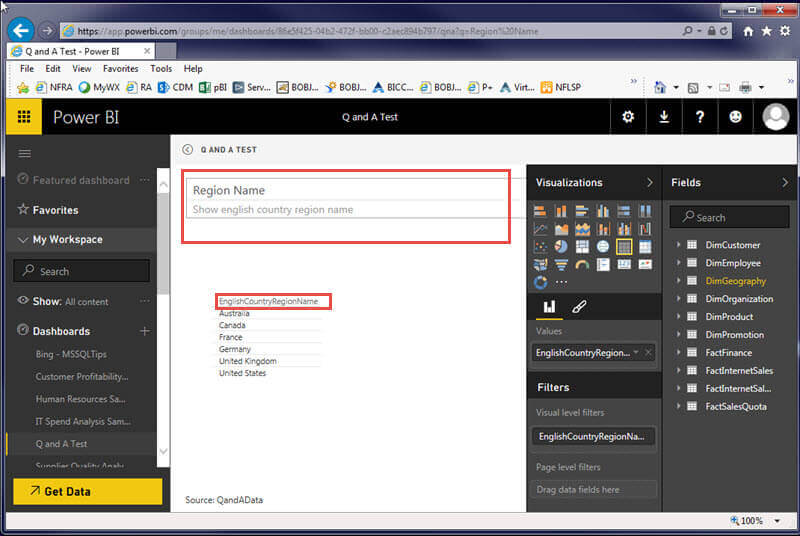The image size is (800, 536).
Task: Open the feedback smiley menu
Action: tap(735, 117)
